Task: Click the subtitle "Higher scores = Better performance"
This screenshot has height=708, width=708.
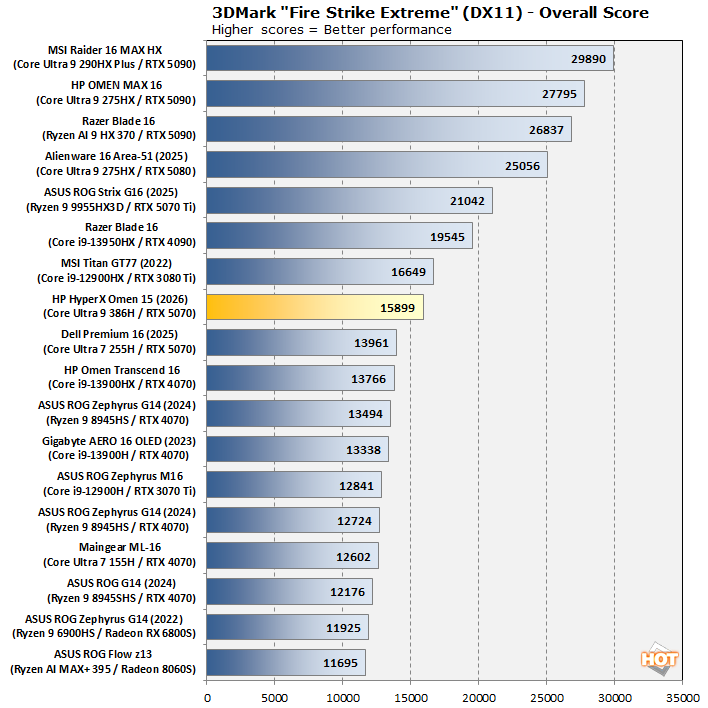Action: [331, 30]
